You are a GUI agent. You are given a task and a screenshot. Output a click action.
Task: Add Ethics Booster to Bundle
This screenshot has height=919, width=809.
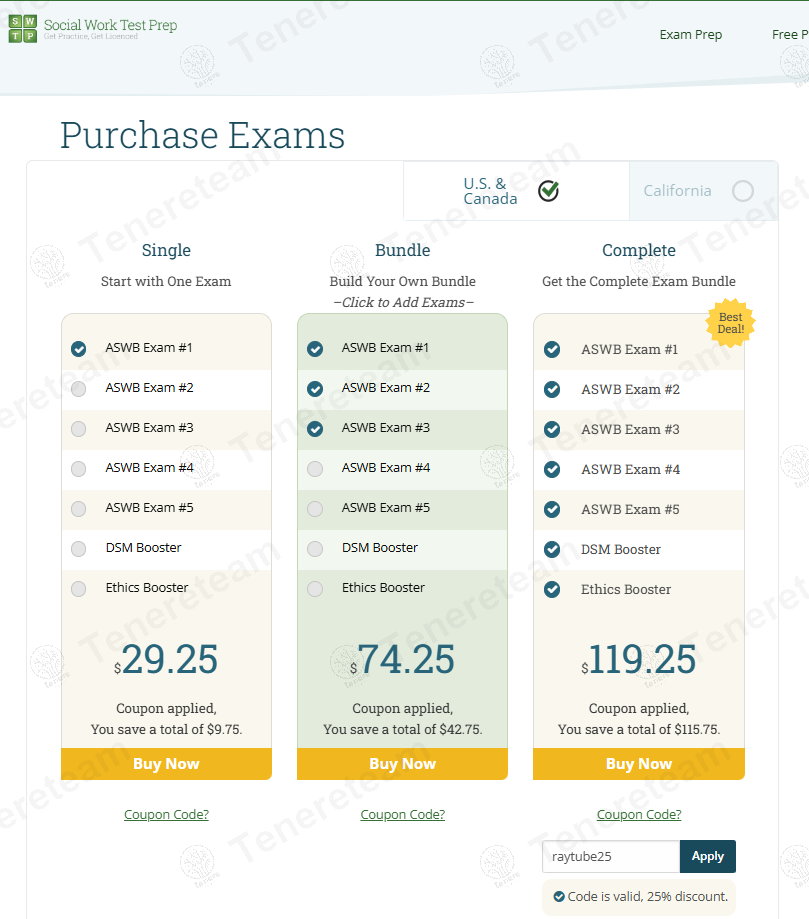click(315, 589)
